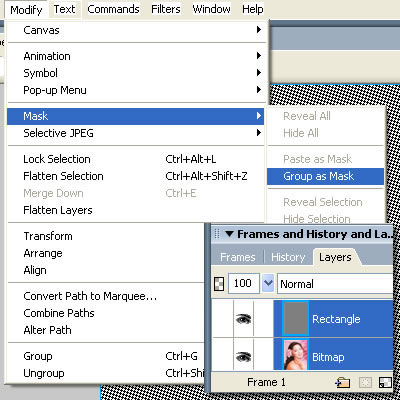Click the New/Duplicate Layer folder icon
400x400 pixels.
pyautogui.click(x=343, y=382)
